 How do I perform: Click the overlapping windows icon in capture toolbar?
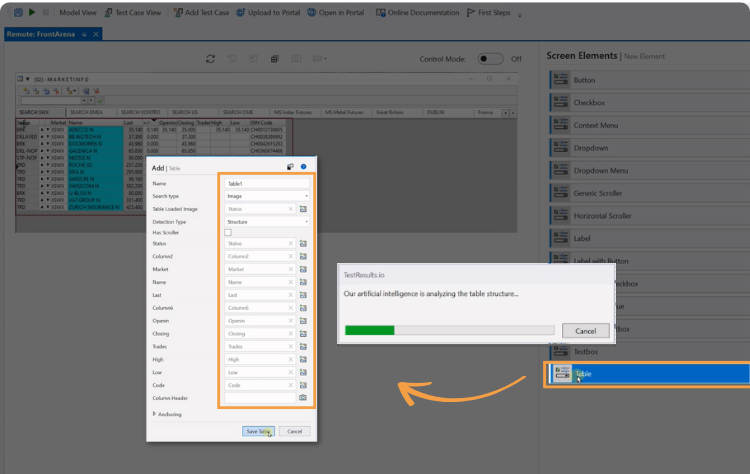(275, 59)
